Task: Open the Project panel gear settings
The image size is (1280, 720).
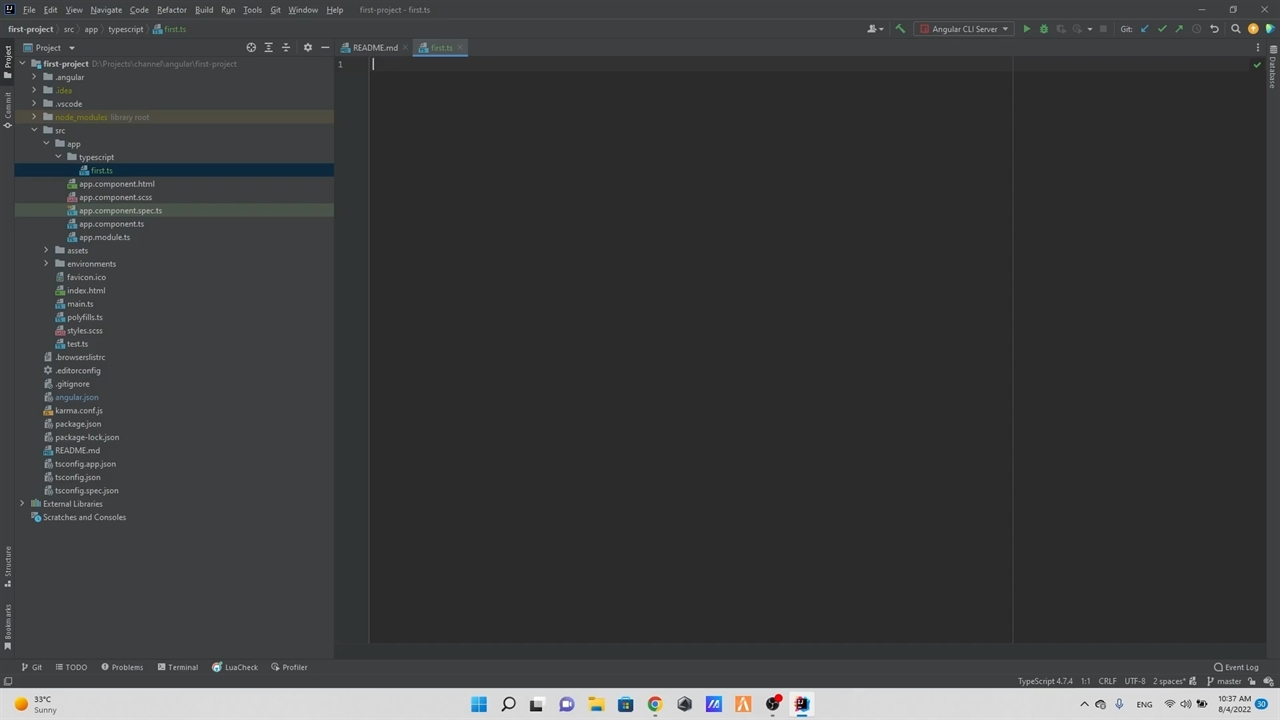Action: click(307, 47)
